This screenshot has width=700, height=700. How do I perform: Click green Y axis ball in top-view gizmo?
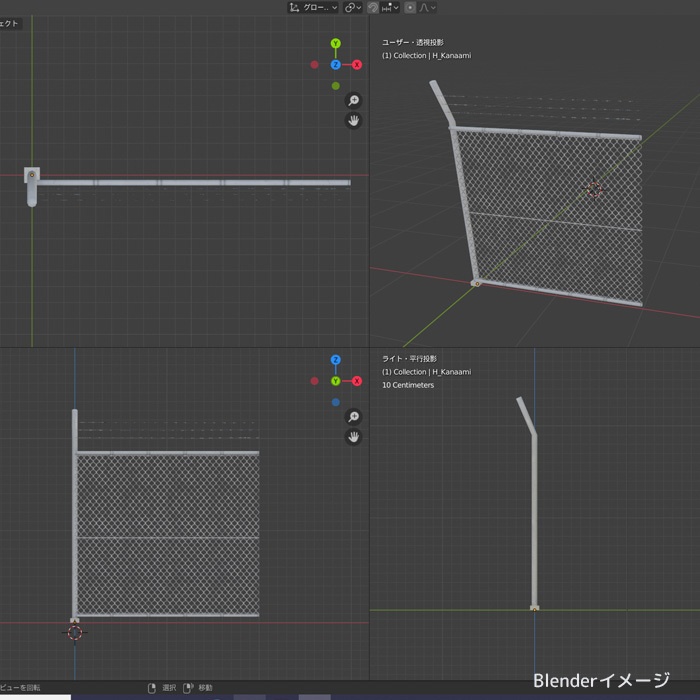click(336, 43)
